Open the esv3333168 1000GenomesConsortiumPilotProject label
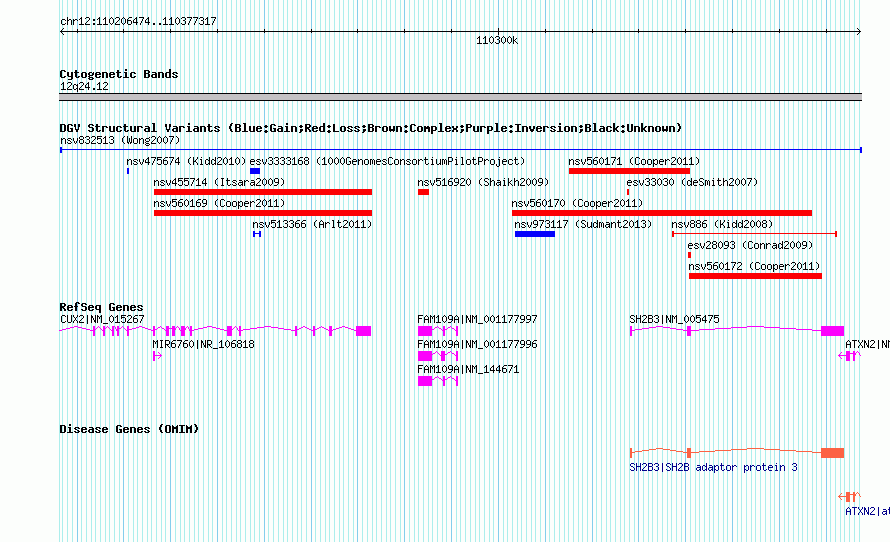This screenshot has width=890, height=542. (387, 161)
